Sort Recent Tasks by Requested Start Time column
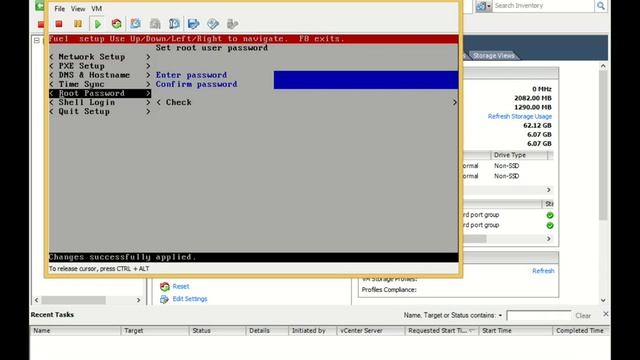 [442, 331]
